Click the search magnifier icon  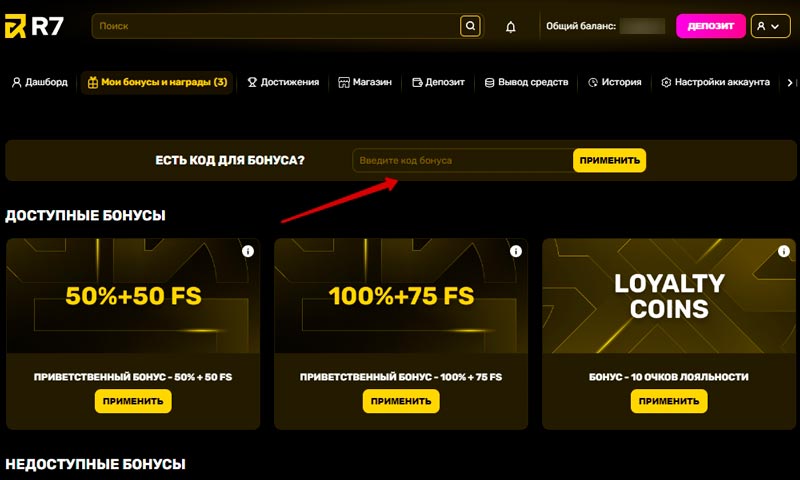(x=470, y=26)
